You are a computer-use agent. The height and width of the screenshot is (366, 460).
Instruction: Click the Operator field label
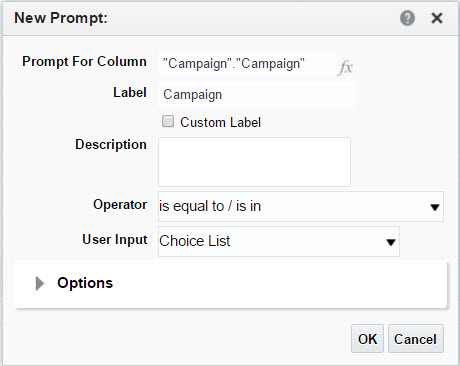(x=120, y=204)
